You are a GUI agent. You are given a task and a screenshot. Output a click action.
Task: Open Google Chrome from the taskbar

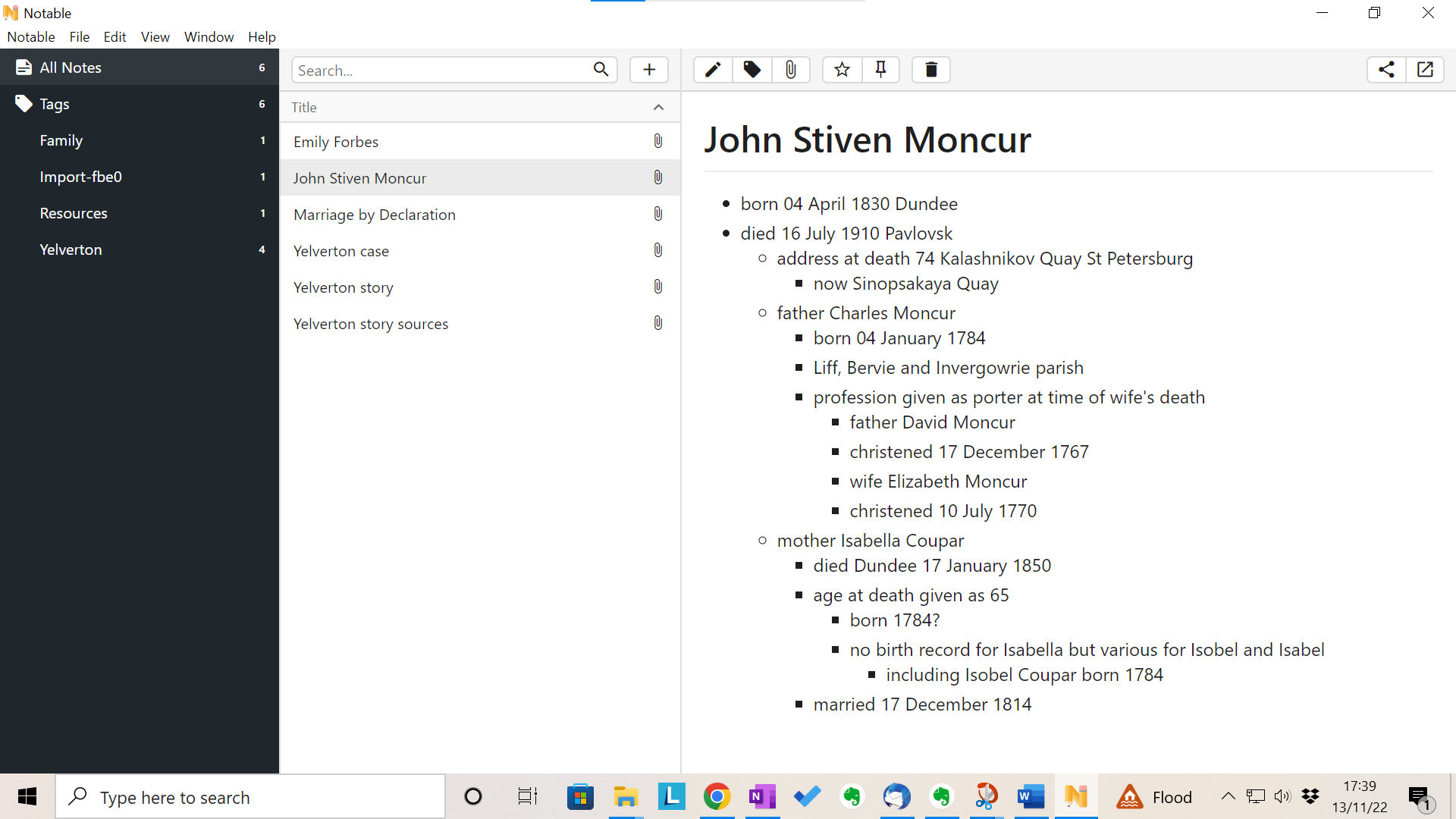tap(717, 796)
